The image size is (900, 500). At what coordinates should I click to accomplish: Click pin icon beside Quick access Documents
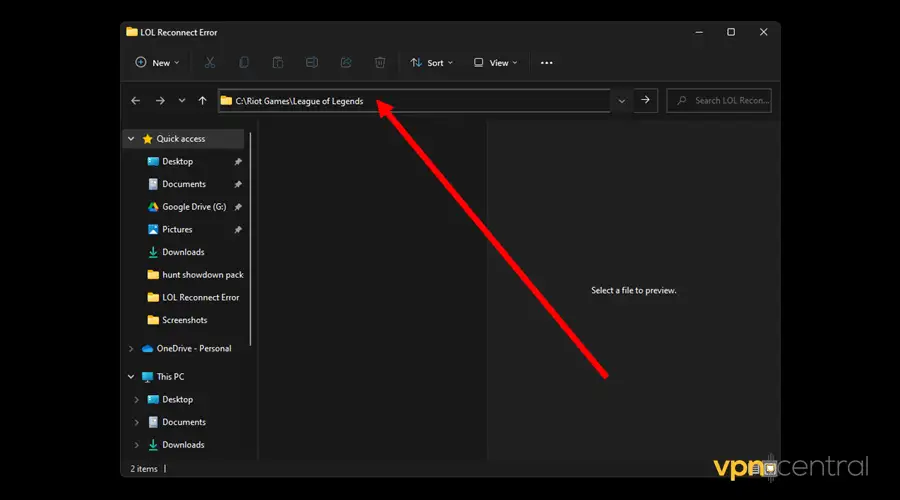pyautogui.click(x=238, y=184)
